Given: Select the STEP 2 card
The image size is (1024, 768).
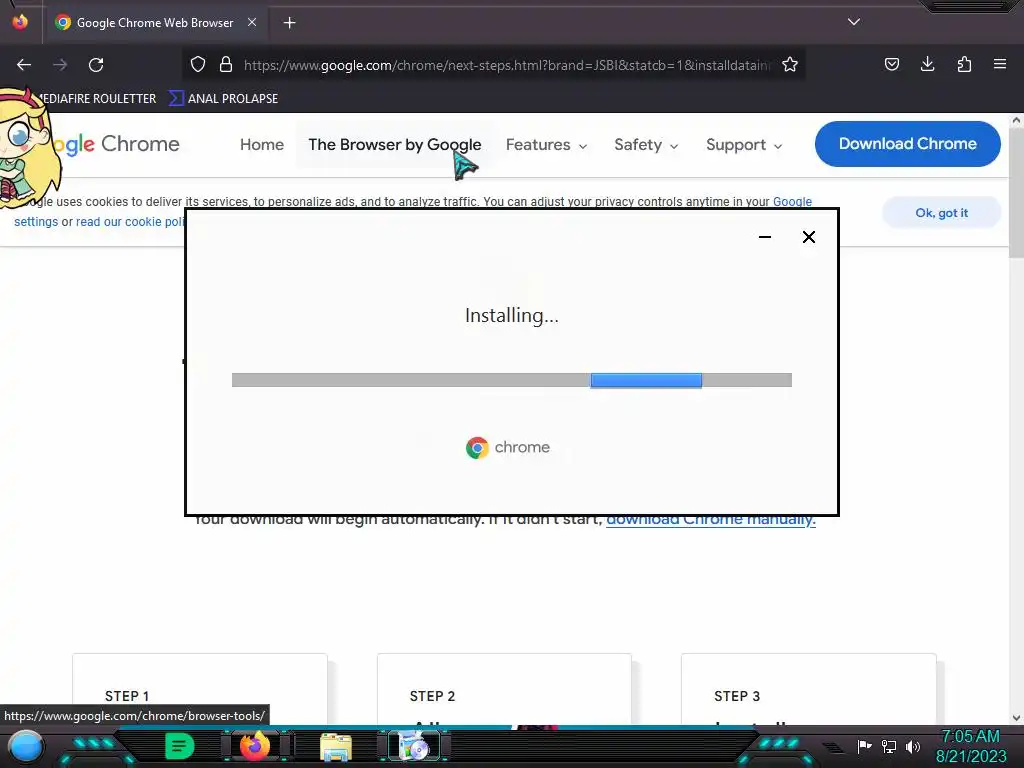Looking at the screenshot, I should click(x=504, y=689).
